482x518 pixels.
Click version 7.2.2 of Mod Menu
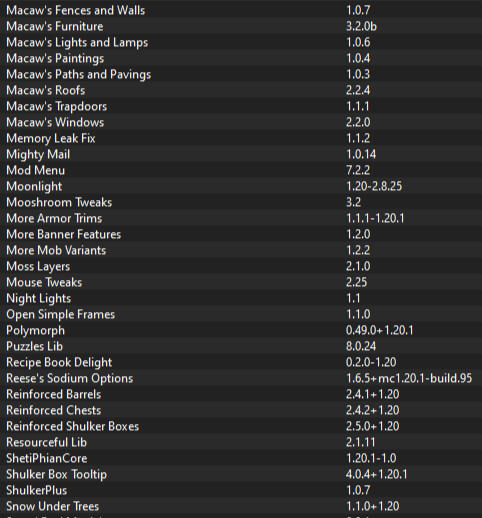point(358,170)
